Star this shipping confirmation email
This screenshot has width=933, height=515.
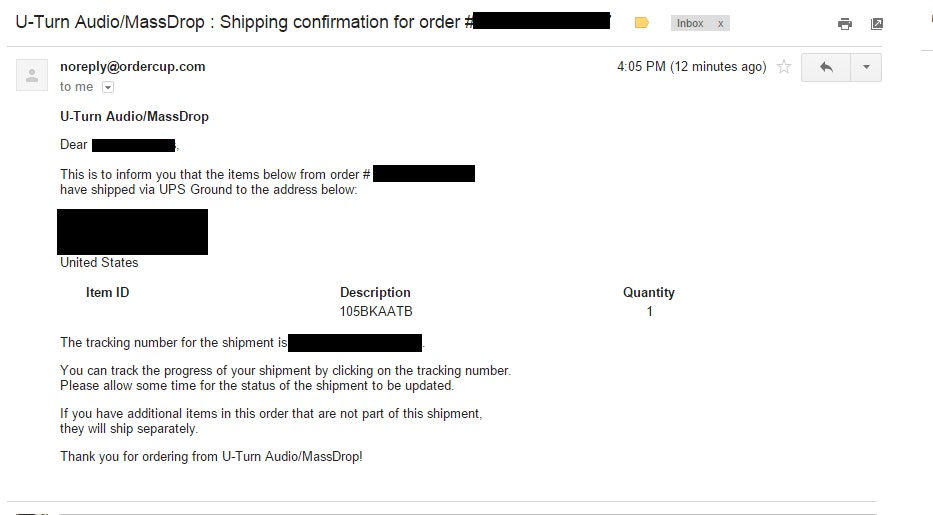[x=784, y=67]
